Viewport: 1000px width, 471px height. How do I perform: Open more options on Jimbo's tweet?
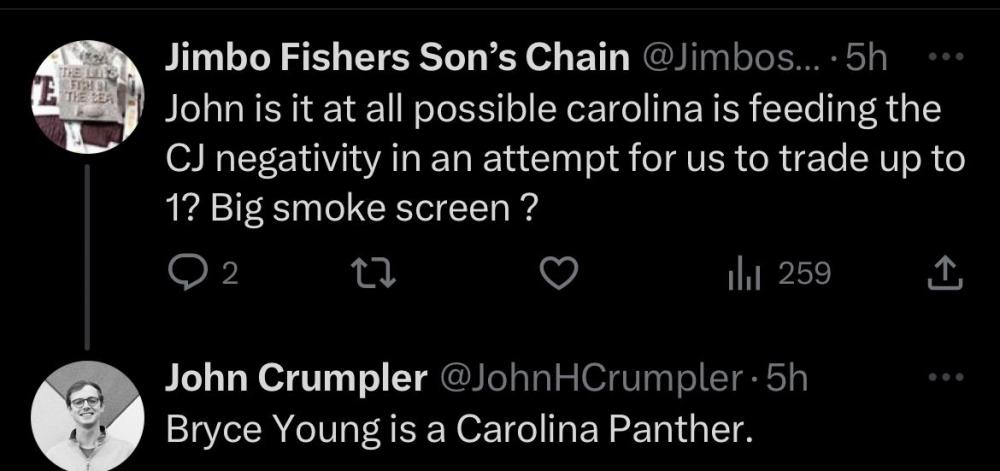[x=945, y=57]
